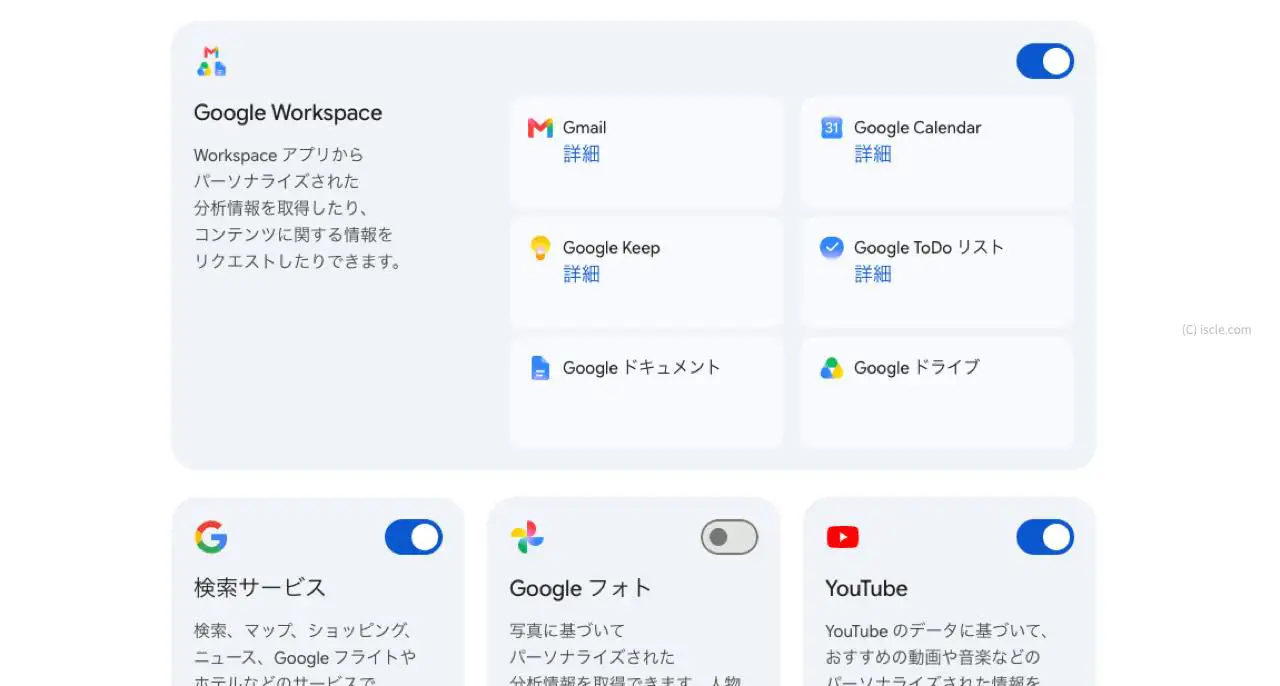The height and width of the screenshot is (686, 1280).
Task: Click the Google Photos pinwheel icon
Action: tap(527, 537)
